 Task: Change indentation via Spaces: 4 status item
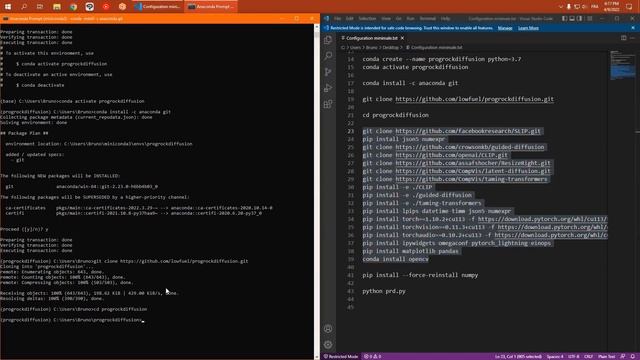click(x=555, y=356)
